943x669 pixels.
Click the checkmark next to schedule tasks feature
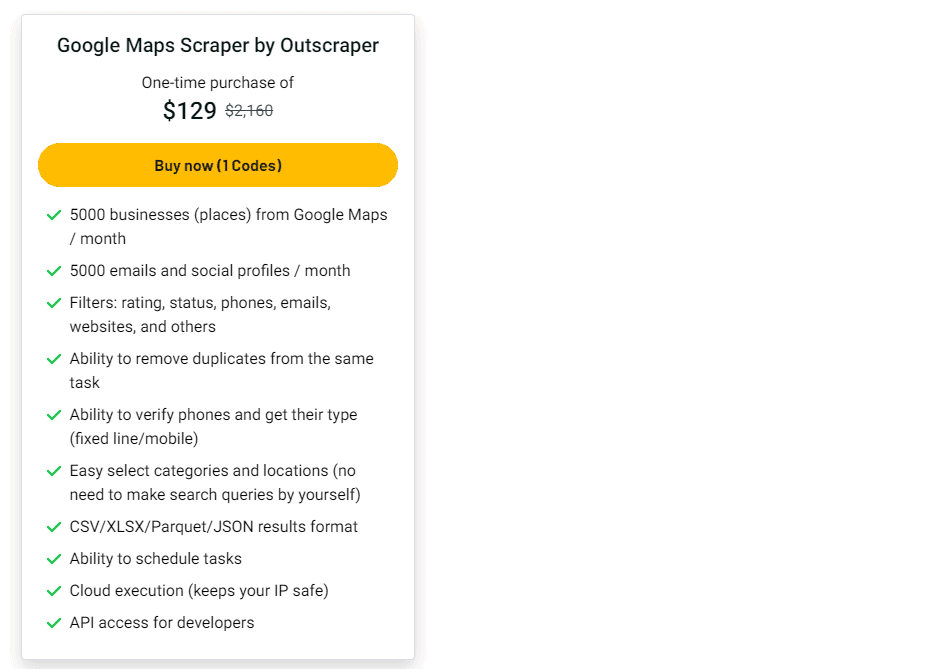55,559
